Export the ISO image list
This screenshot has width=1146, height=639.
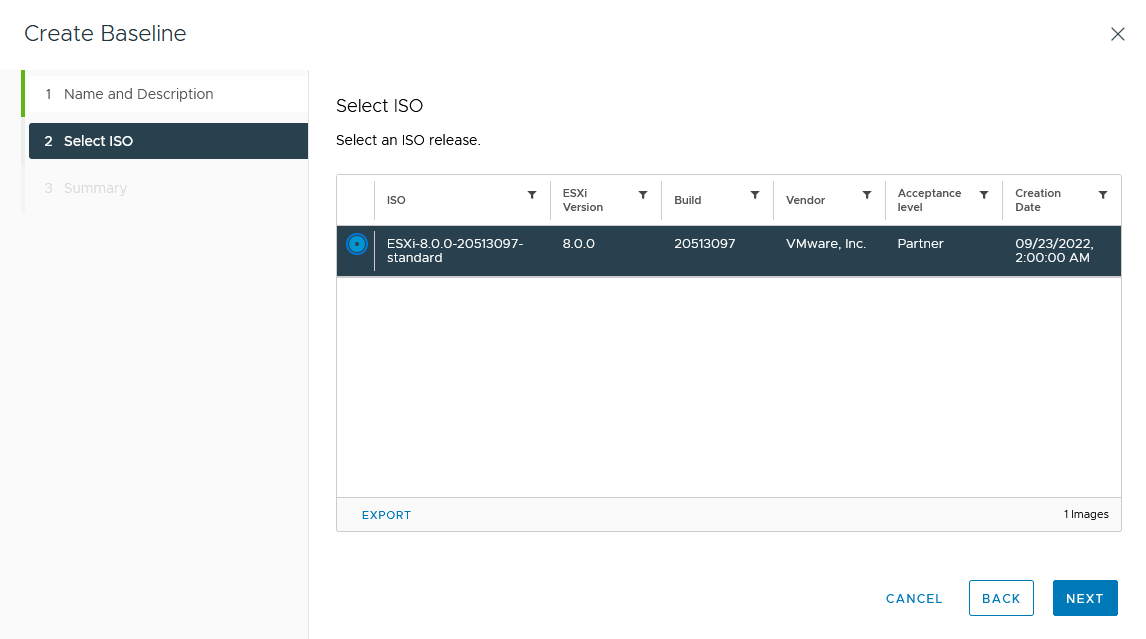[386, 515]
